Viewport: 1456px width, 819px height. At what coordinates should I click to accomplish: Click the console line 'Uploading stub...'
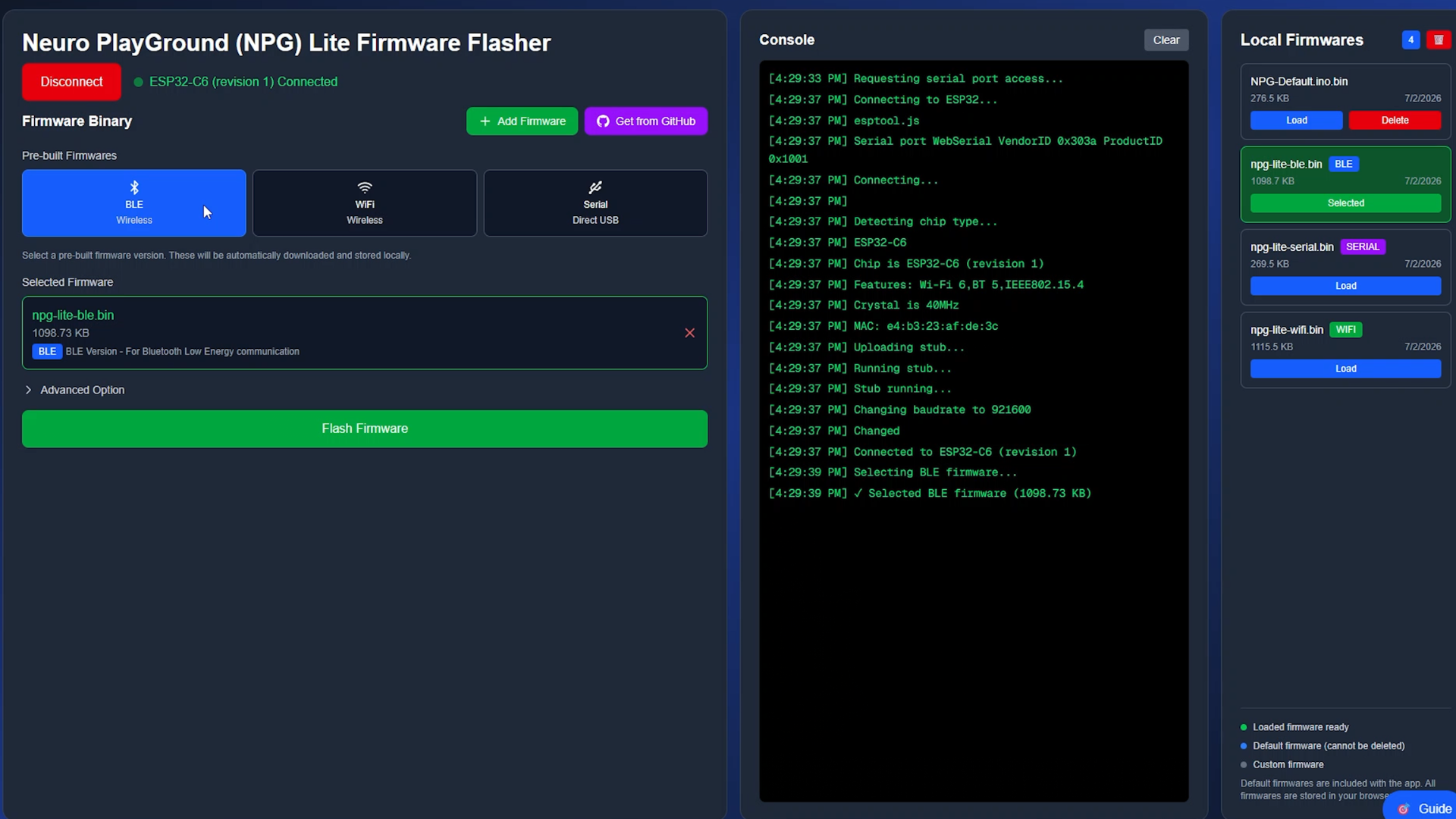(x=909, y=347)
